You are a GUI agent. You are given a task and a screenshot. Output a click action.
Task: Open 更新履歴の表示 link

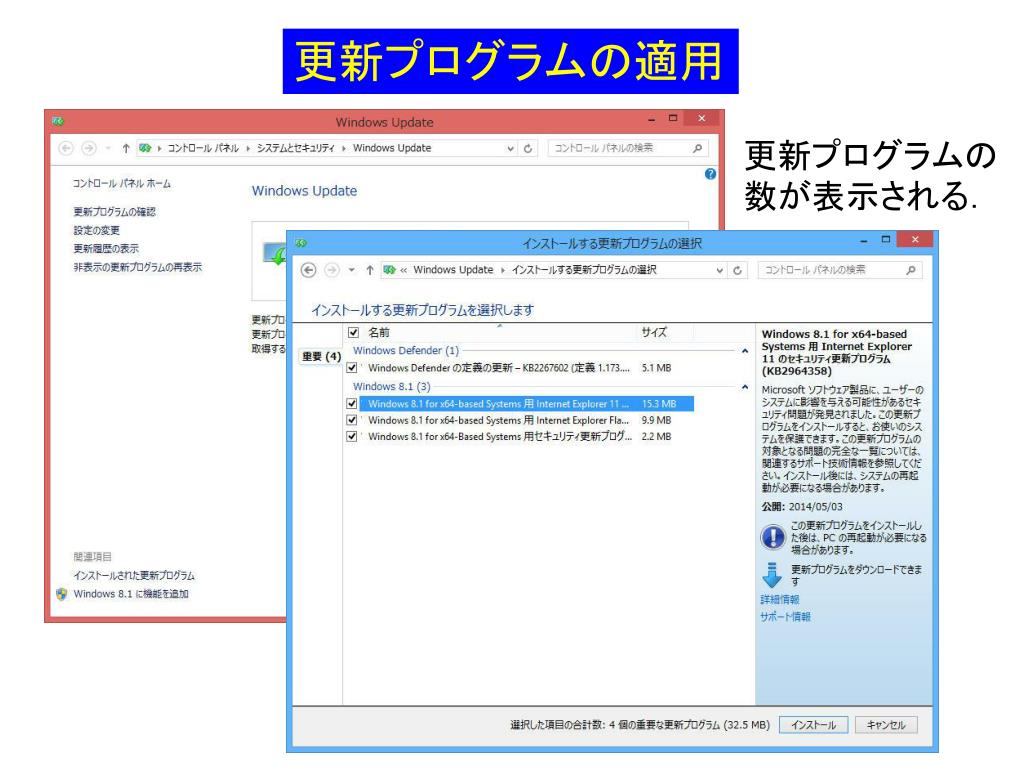point(106,248)
